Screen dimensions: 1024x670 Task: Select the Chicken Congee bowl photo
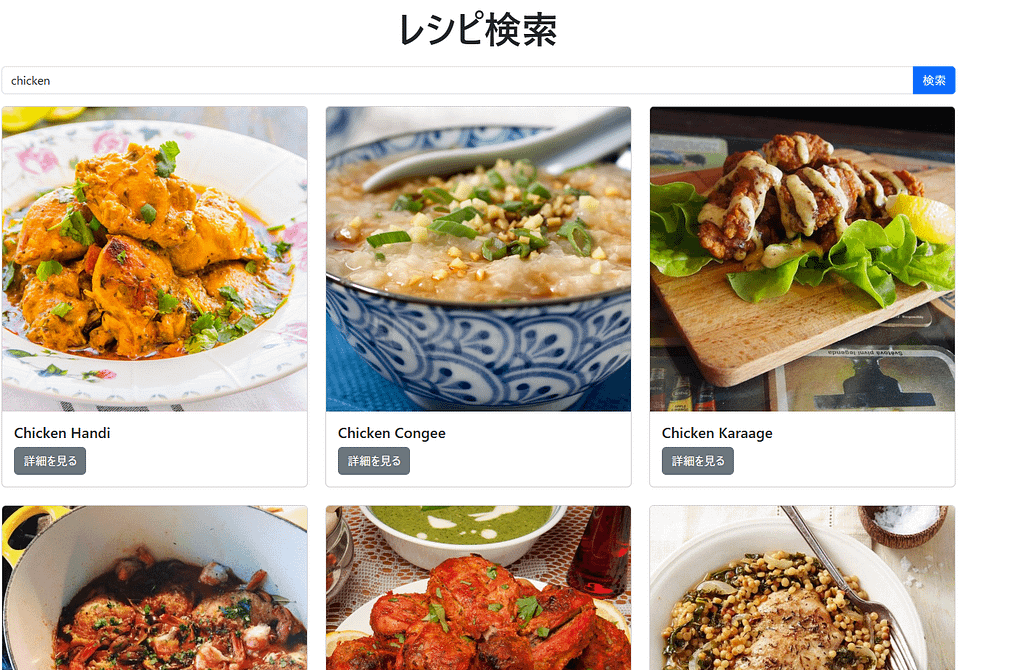[x=479, y=259]
